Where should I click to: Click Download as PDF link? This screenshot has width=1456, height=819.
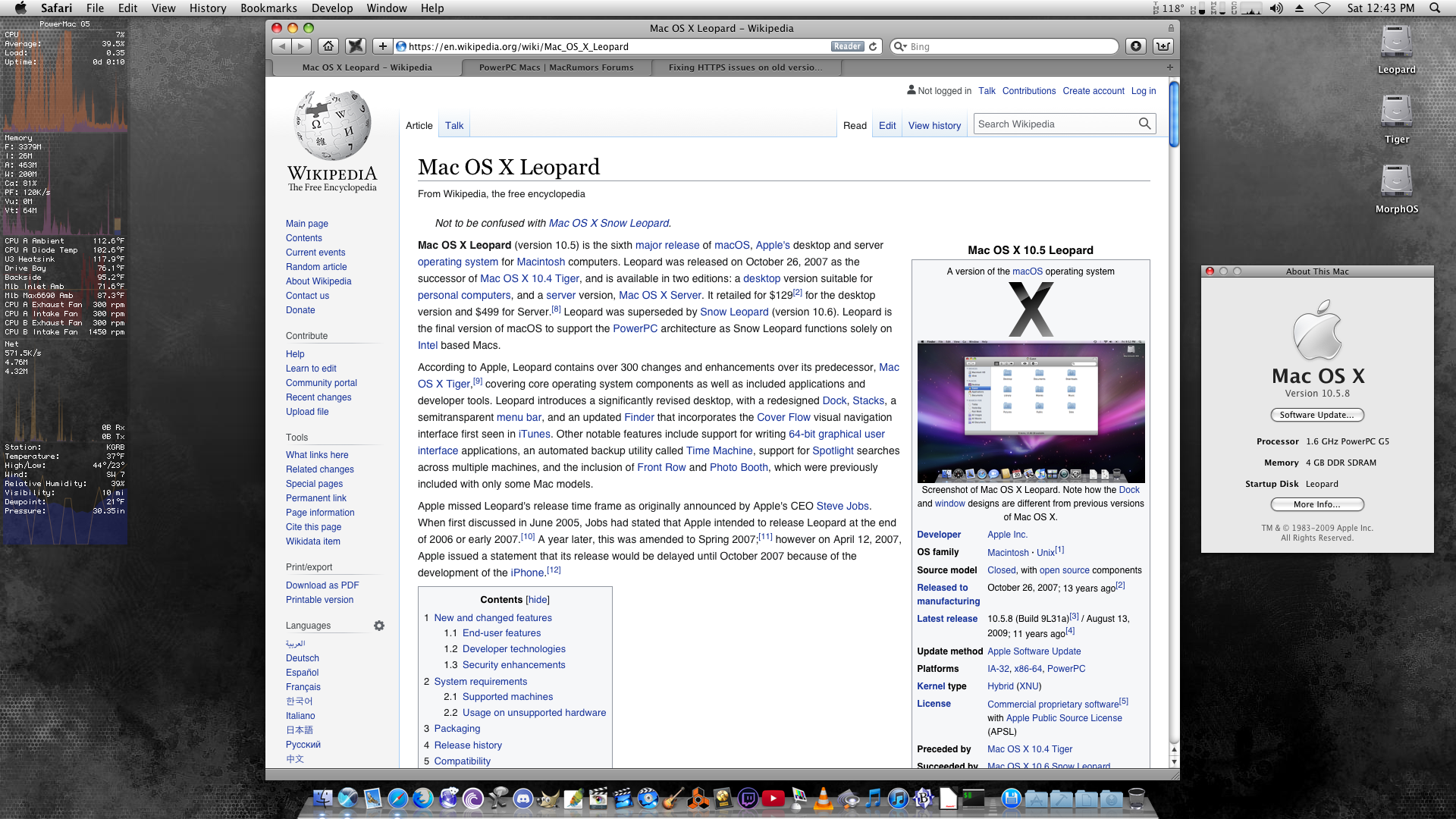coord(322,585)
